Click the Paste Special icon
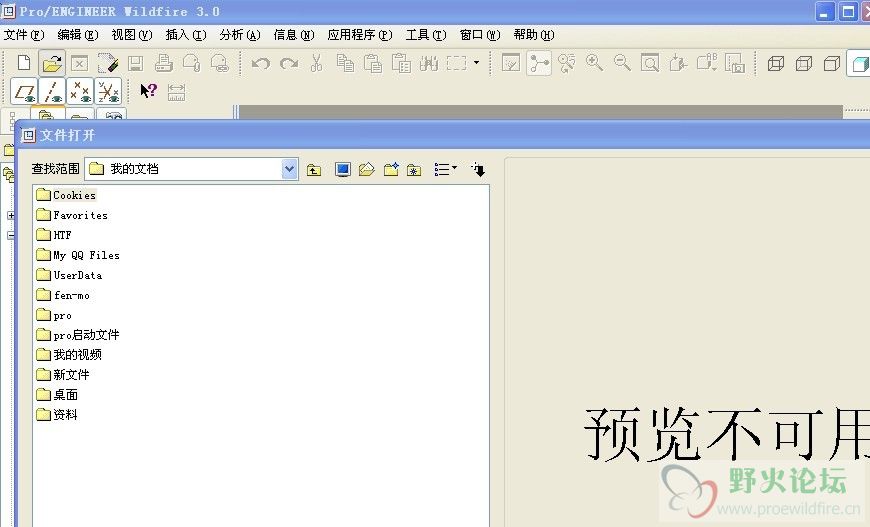This screenshot has height=527, width=870. [x=401, y=63]
